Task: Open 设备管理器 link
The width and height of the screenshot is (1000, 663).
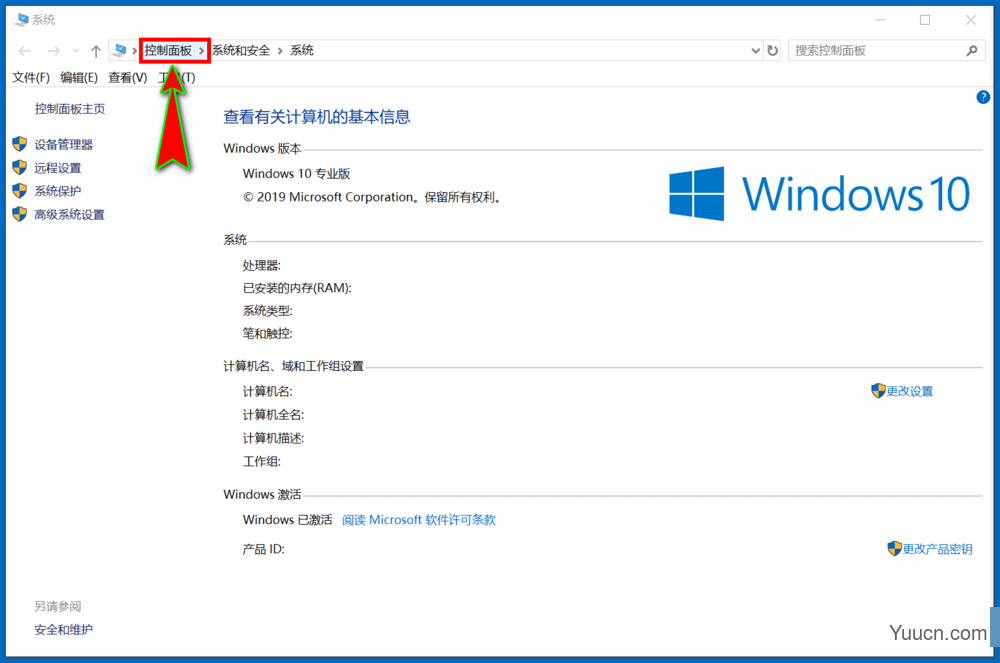Action: click(x=64, y=145)
